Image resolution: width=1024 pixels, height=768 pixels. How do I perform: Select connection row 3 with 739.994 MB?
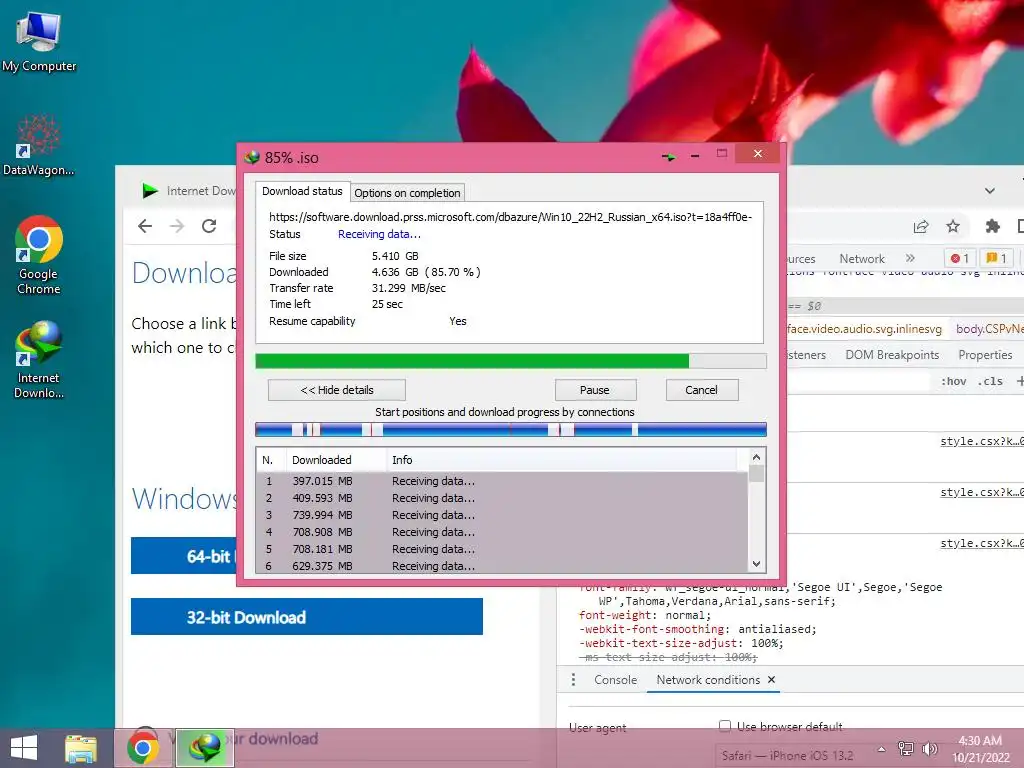(502, 515)
